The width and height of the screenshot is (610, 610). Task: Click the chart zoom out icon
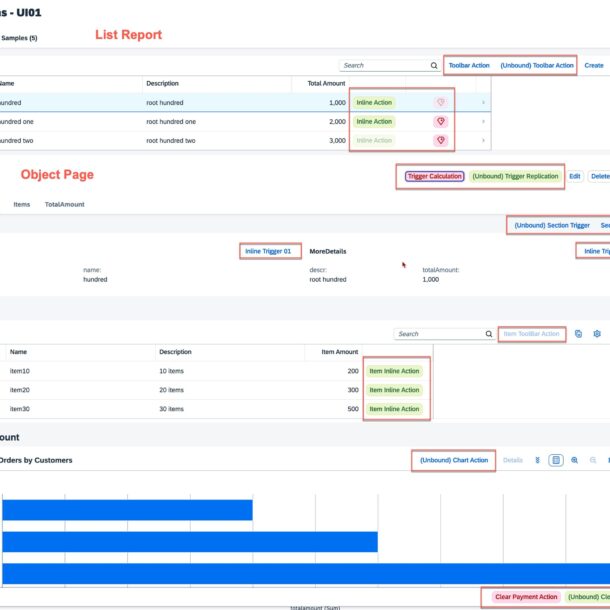(593, 460)
